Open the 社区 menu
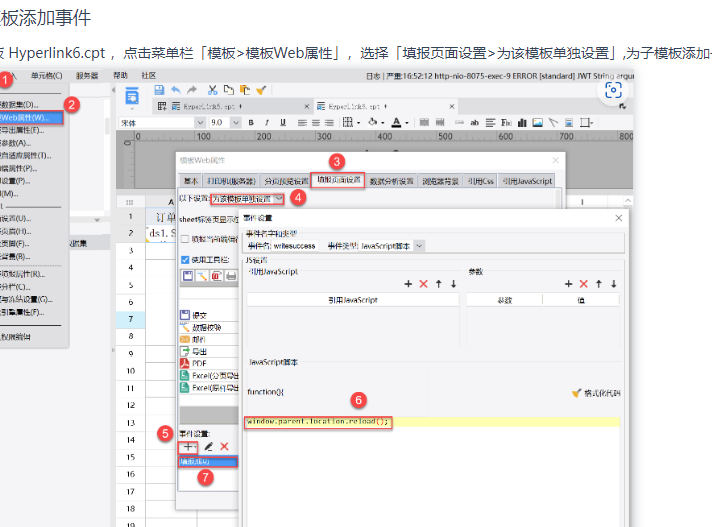The width and height of the screenshot is (712, 527). (148, 76)
